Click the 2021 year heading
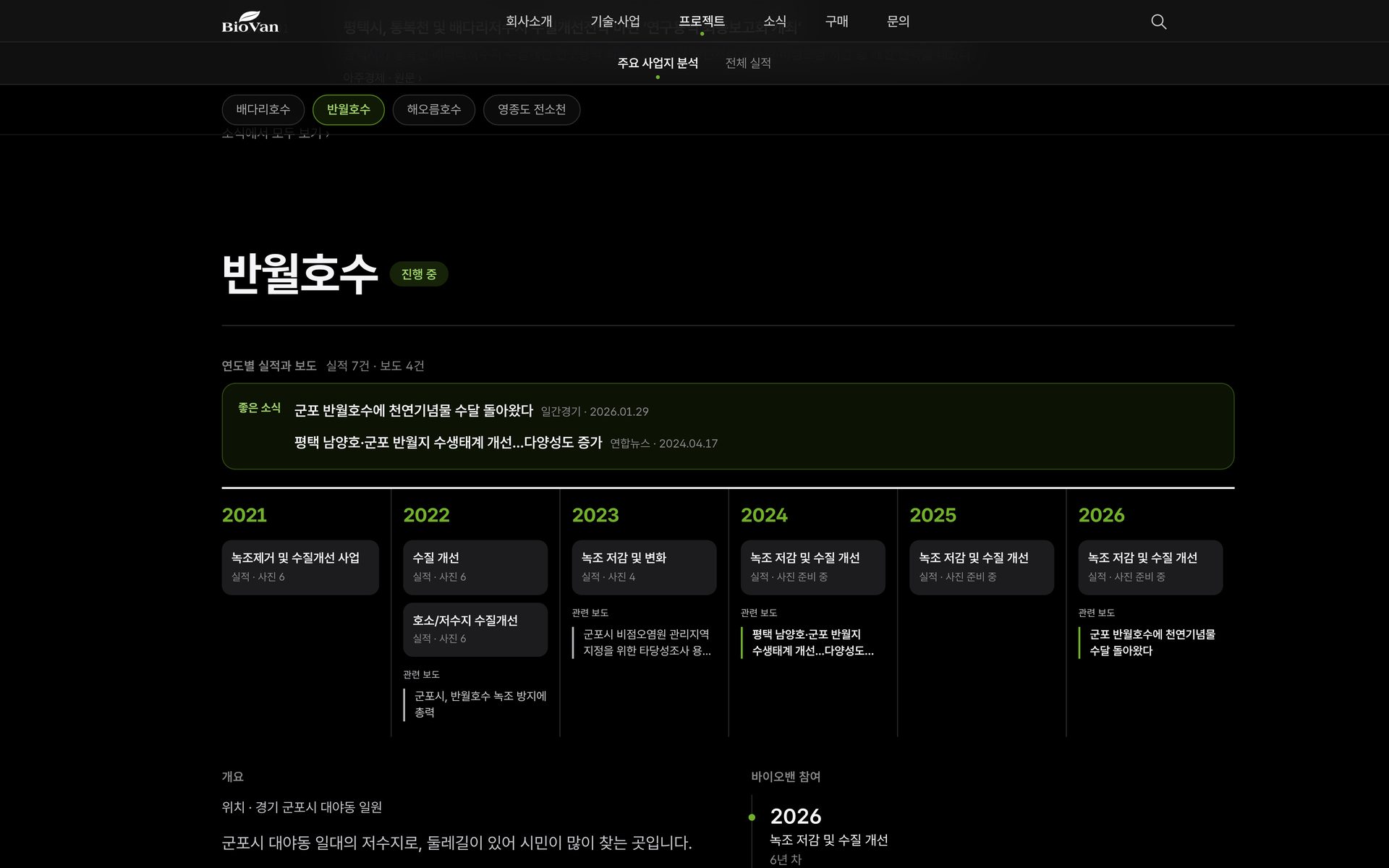Viewport: 1389px width, 868px height. click(x=245, y=515)
